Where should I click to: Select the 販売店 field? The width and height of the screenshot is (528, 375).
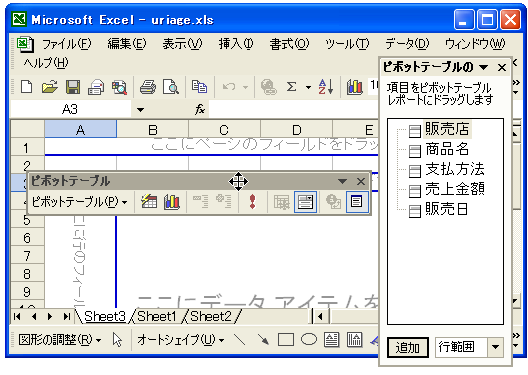(447, 129)
